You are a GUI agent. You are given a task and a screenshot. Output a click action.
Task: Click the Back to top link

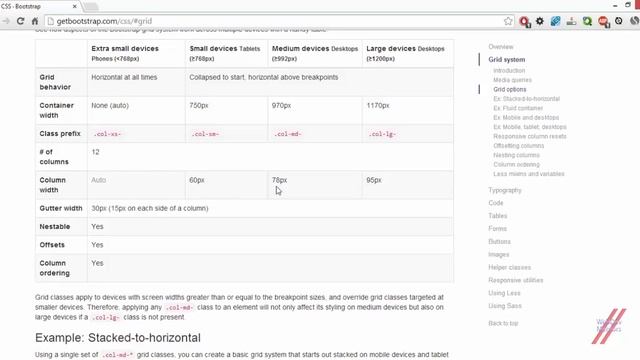tap(503, 323)
